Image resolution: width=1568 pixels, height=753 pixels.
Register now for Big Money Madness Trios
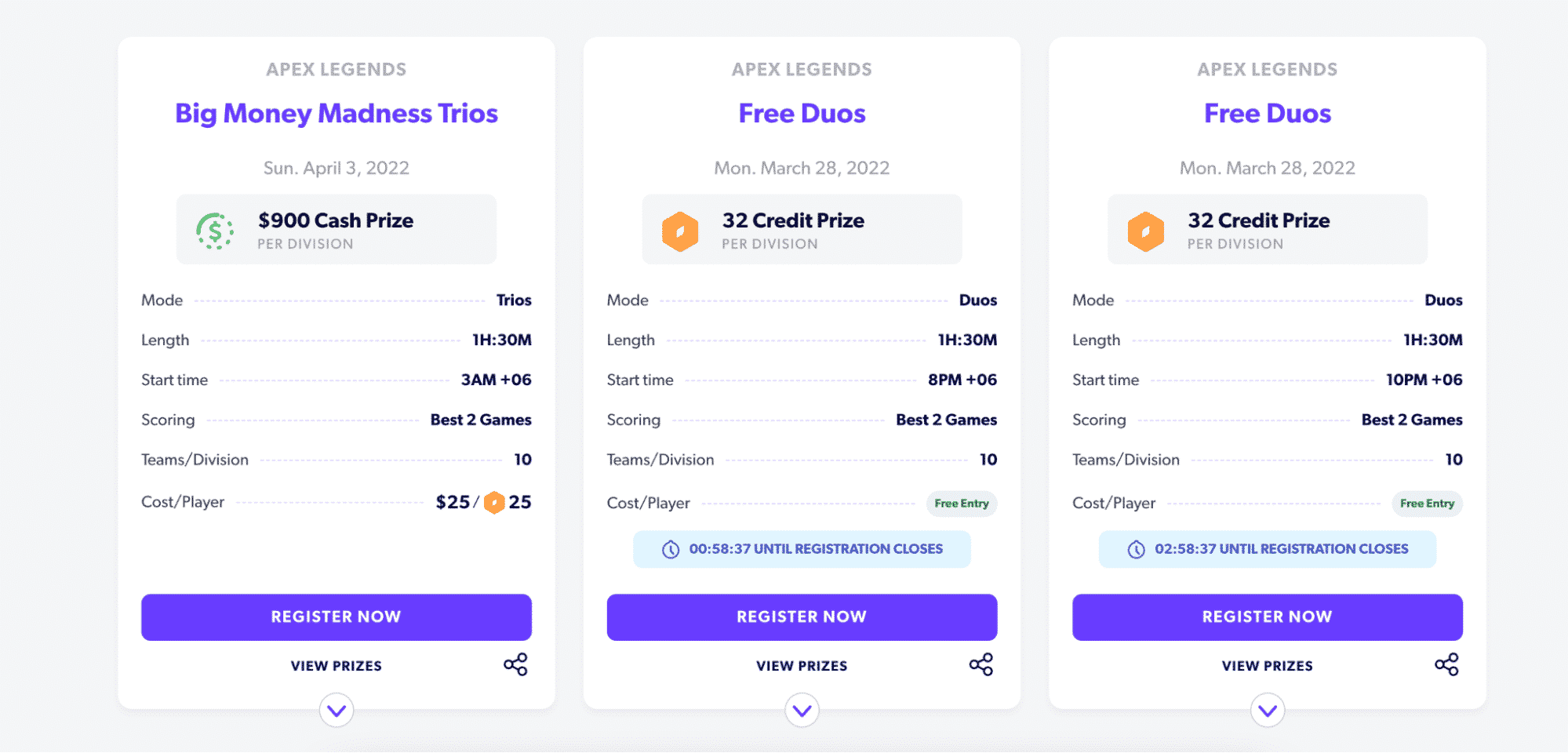337,617
